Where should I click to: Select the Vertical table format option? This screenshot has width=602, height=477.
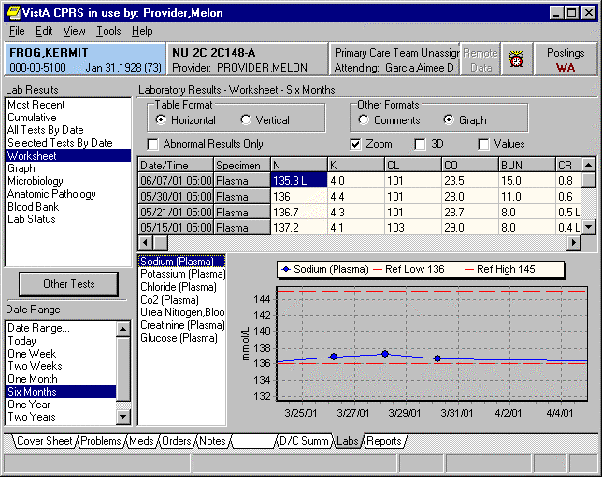pyautogui.click(x=247, y=120)
